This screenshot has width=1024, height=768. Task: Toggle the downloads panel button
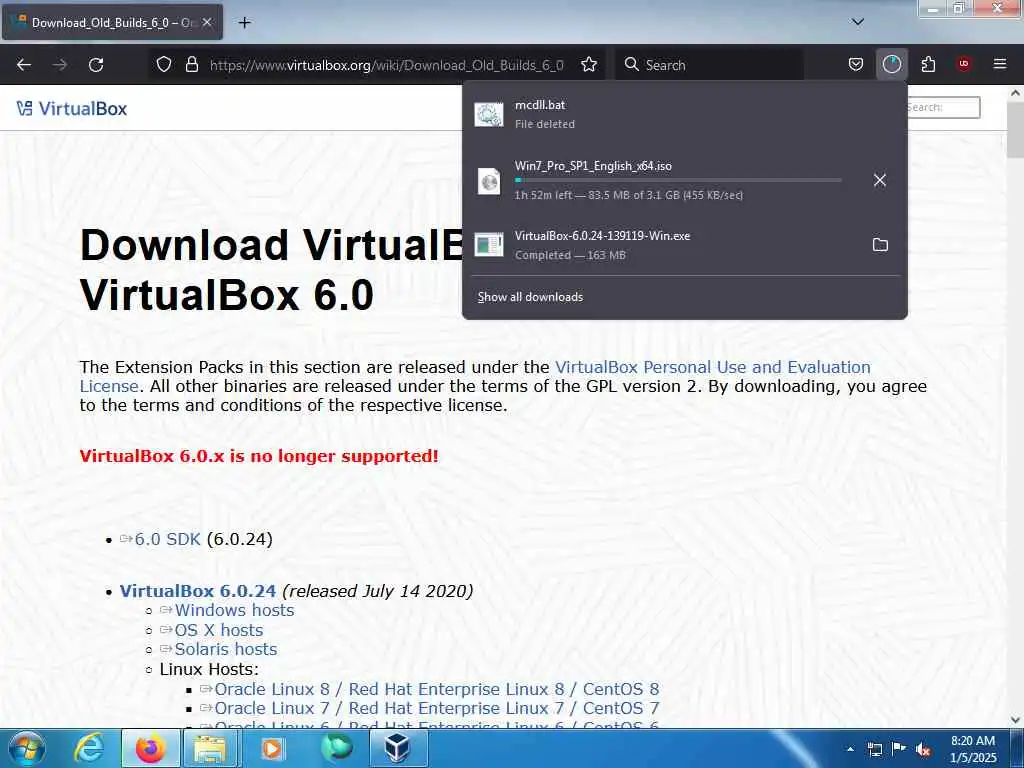(x=891, y=65)
